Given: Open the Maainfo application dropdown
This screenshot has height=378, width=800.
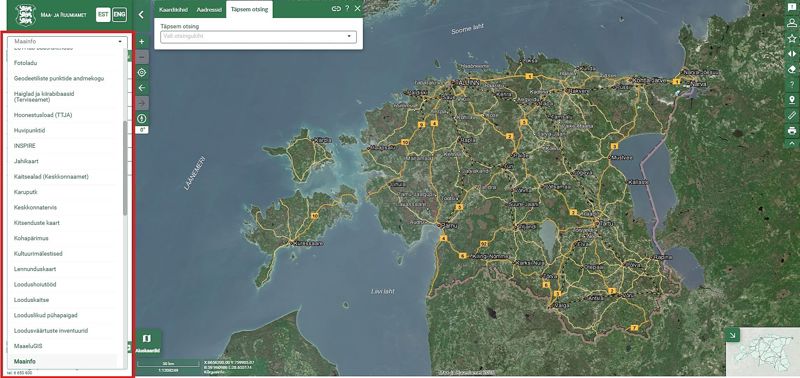Looking at the screenshot, I should tap(67, 41).
